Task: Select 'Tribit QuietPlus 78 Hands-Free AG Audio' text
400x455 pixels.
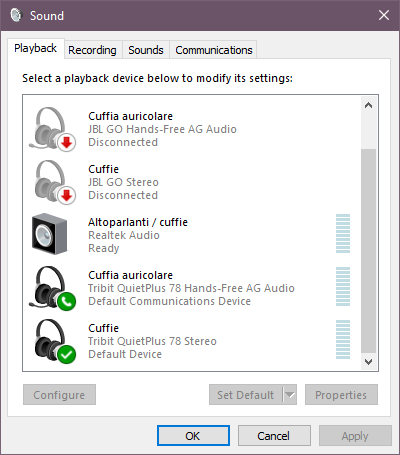Action: [x=191, y=288]
